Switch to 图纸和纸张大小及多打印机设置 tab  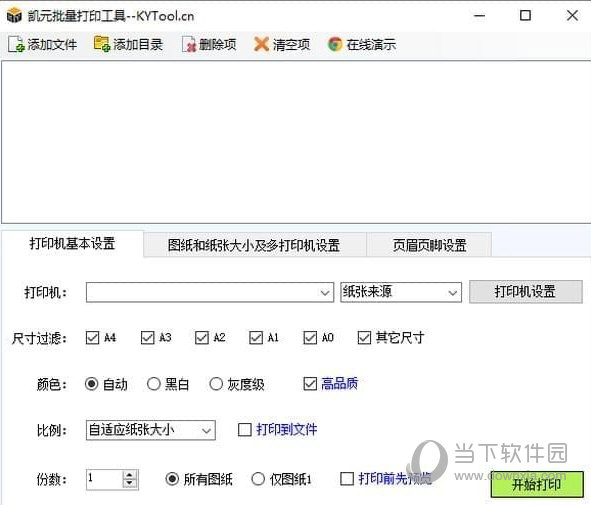point(254,245)
